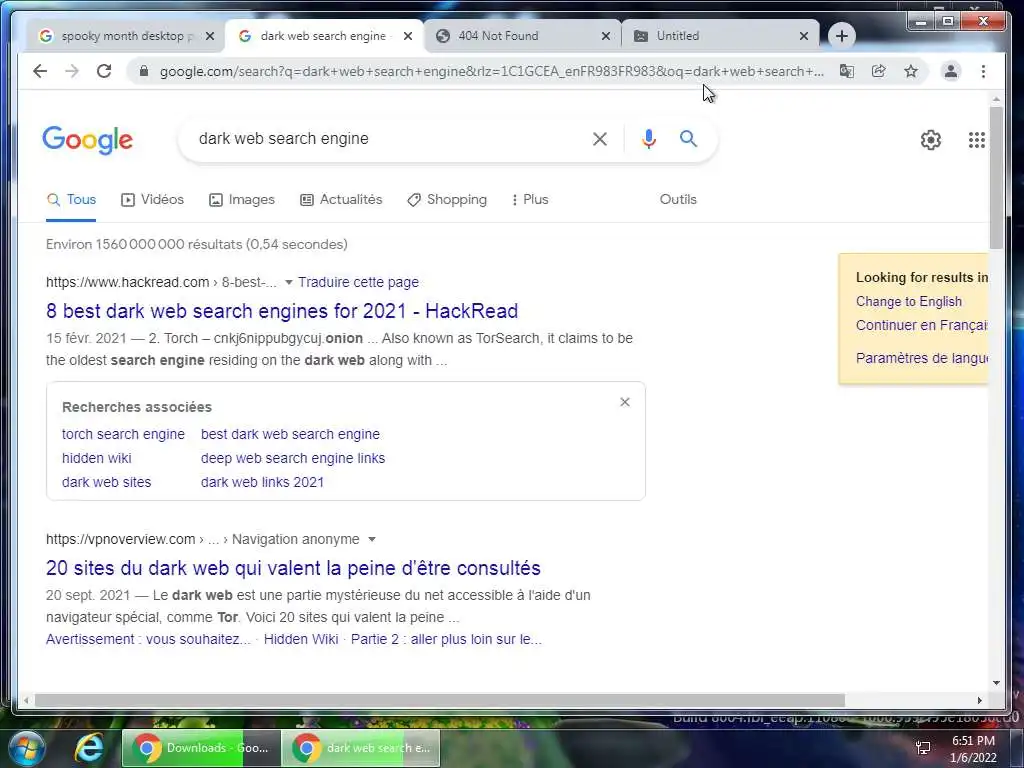The image size is (1024, 768).
Task: Open a new tab
Action: [x=842, y=36]
